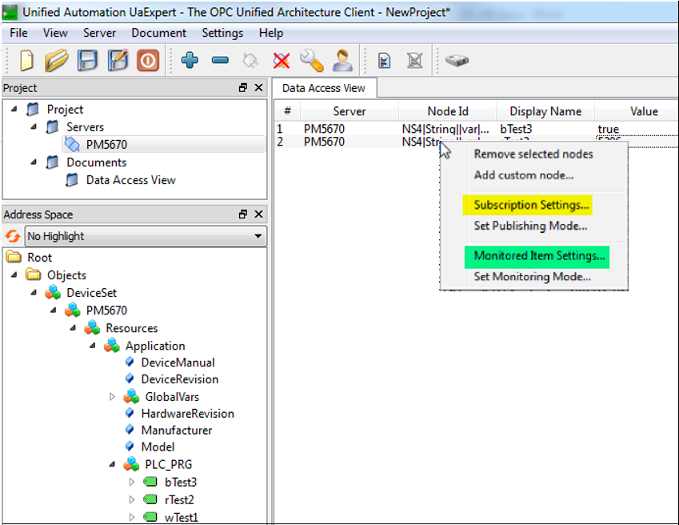Undock the Project panel
This screenshot has width=679, height=525.
click(243, 88)
